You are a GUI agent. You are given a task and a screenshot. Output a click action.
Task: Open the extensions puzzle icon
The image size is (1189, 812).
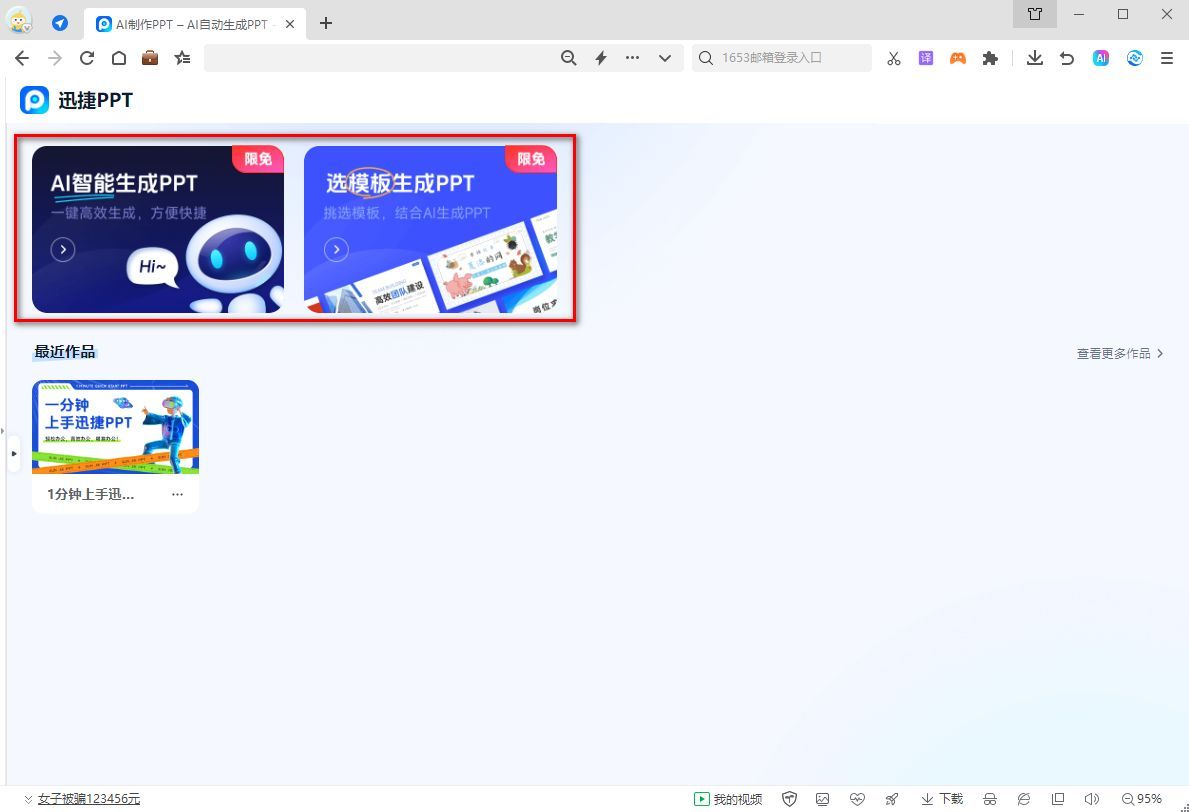[x=990, y=58]
